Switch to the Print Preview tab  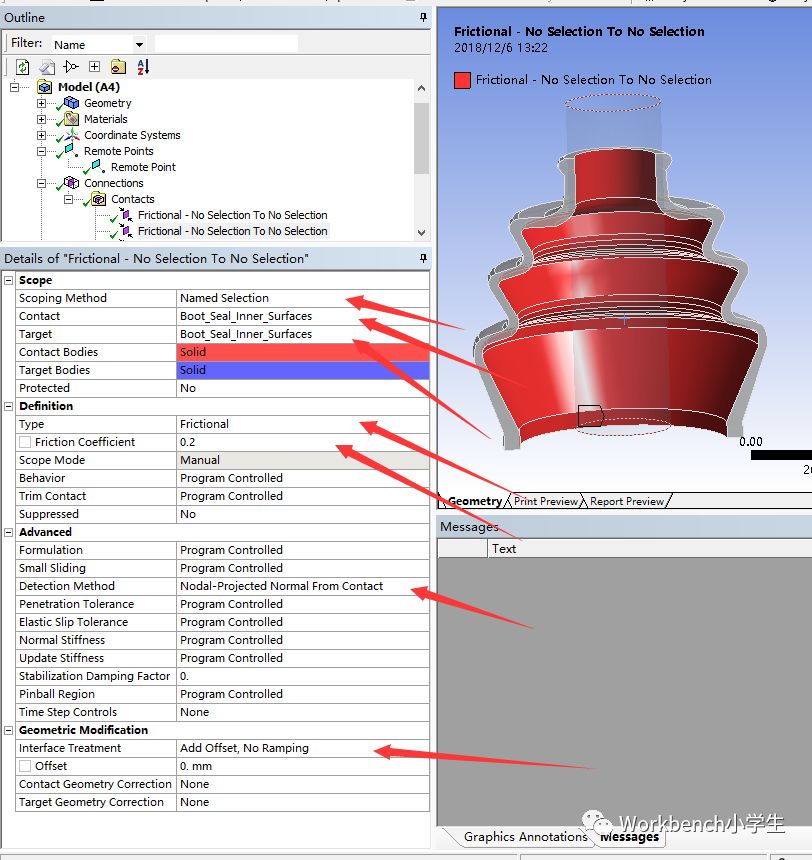[x=545, y=501]
